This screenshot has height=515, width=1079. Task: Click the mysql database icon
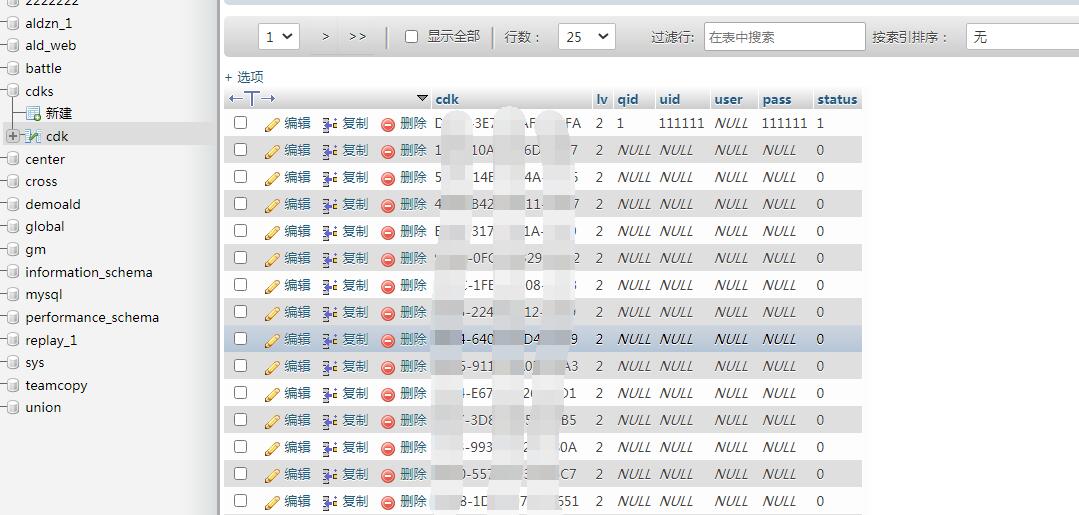pos(12,295)
